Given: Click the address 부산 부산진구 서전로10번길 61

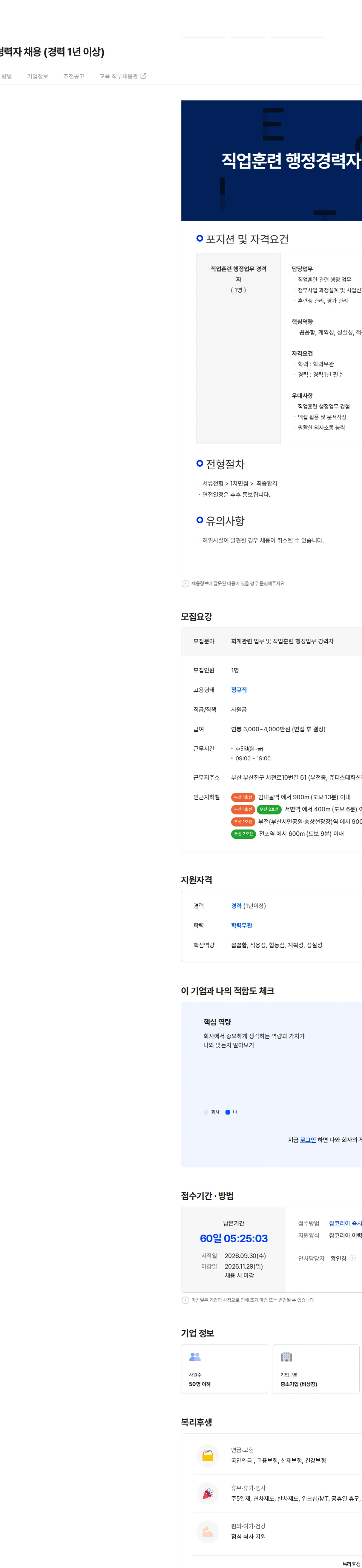Looking at the screenshot, I should 296,777.
